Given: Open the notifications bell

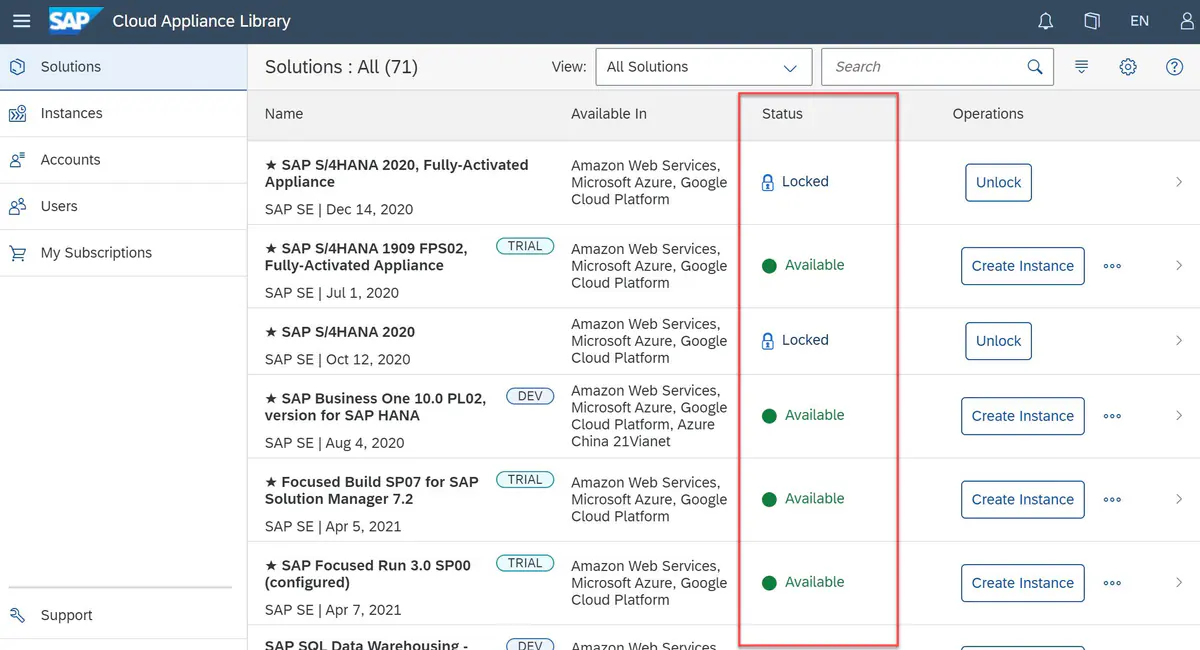Looking at the screenshot, I should pos(1046,21).
